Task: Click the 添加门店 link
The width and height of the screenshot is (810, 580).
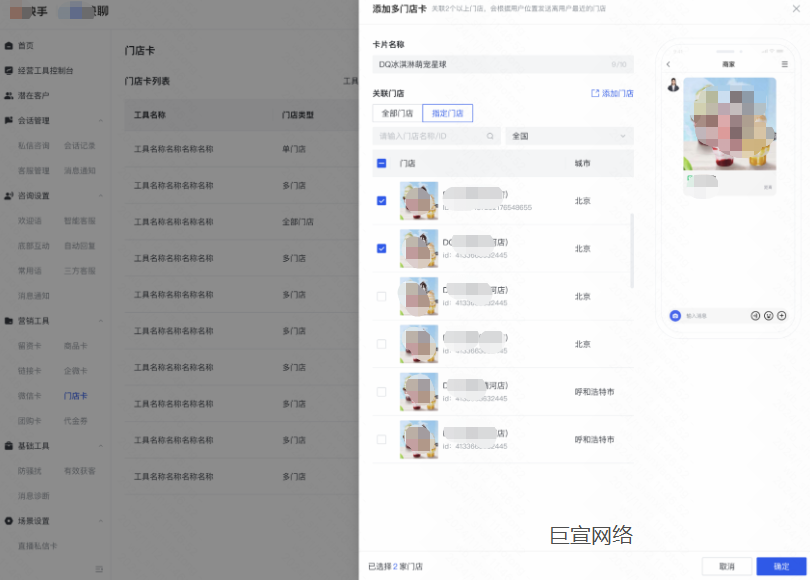Action: point(617,93)
